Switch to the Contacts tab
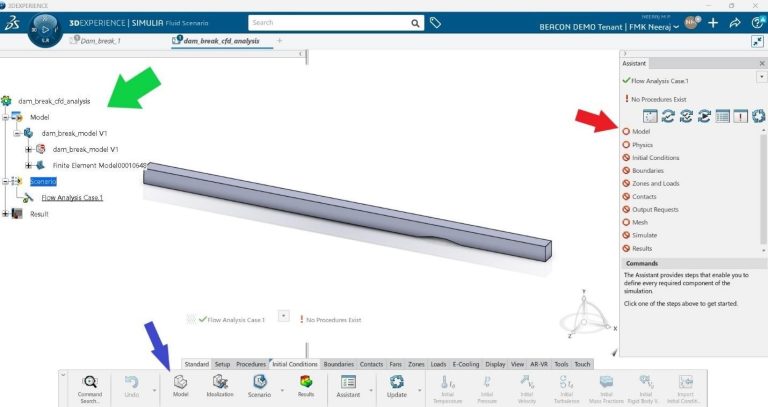 pos(371,364)
